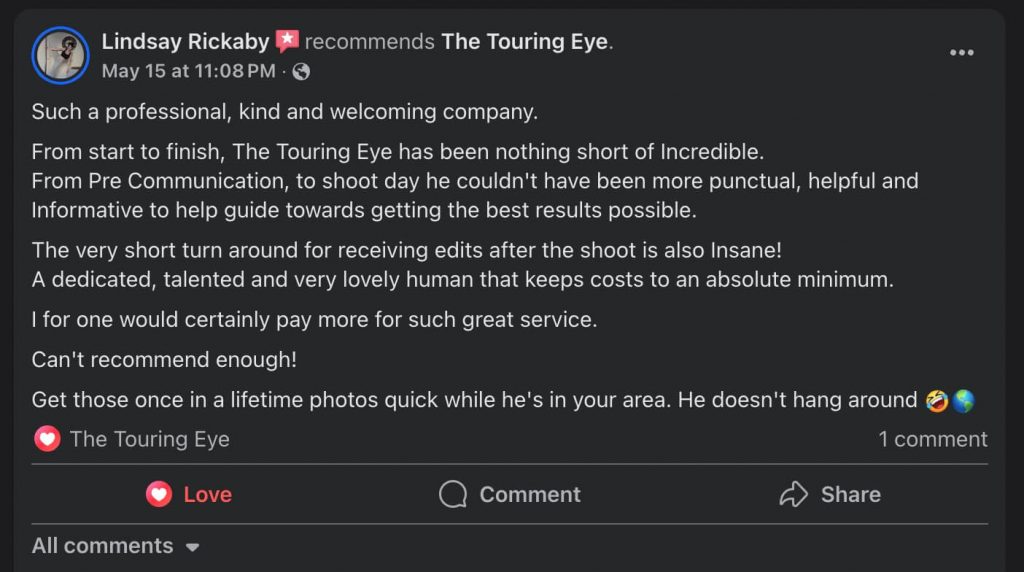Open the 1 comment link
1024x572 pixels.
click(x=932, y=439)
